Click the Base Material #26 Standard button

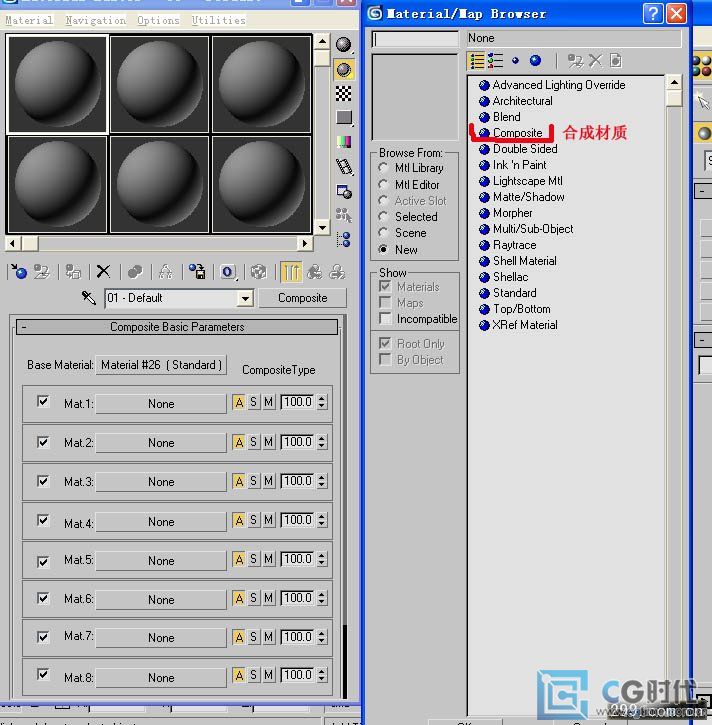[x=161, y=365]
